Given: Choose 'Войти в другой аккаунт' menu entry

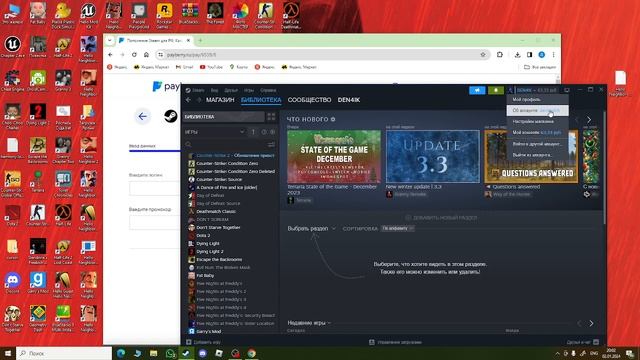Looking at the screenshot, I should pyautogui.click(x=538, y=144).
